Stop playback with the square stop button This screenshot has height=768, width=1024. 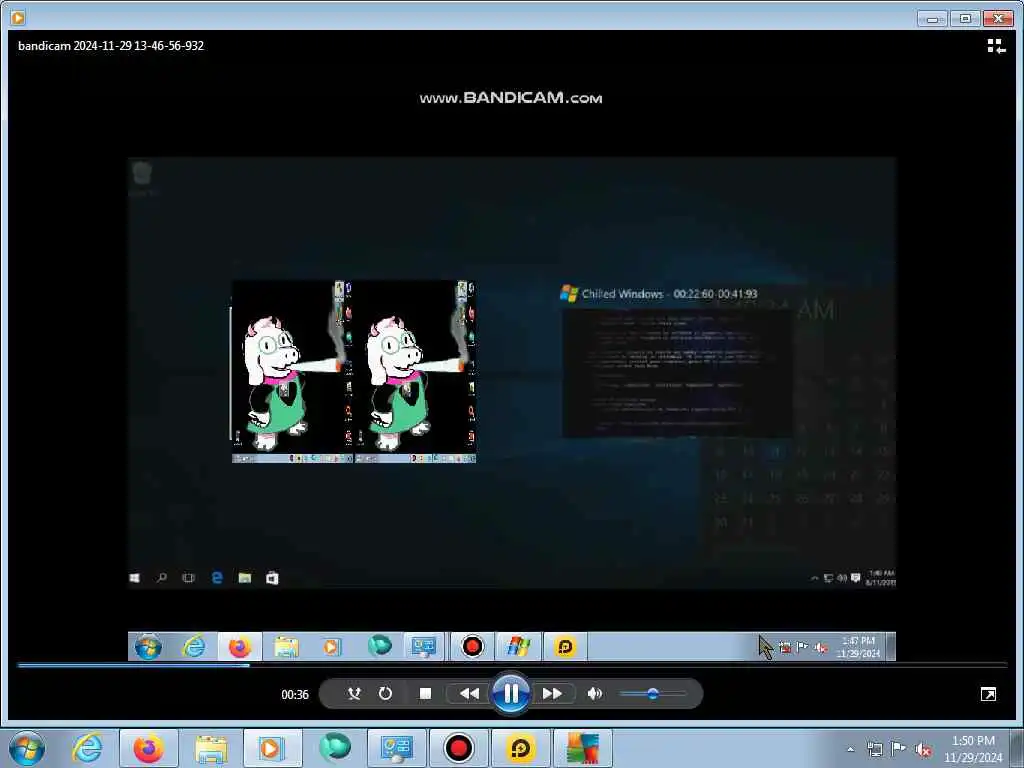[x=425, y=694]
